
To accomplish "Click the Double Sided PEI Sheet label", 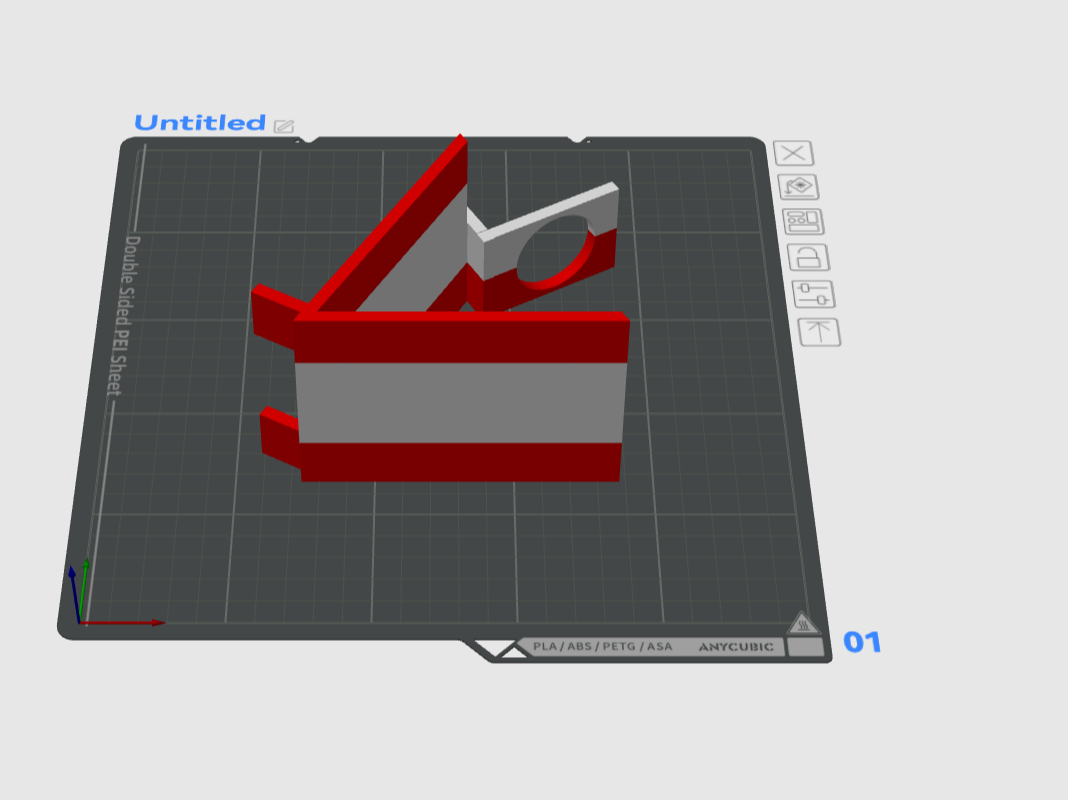I will 123,315.
